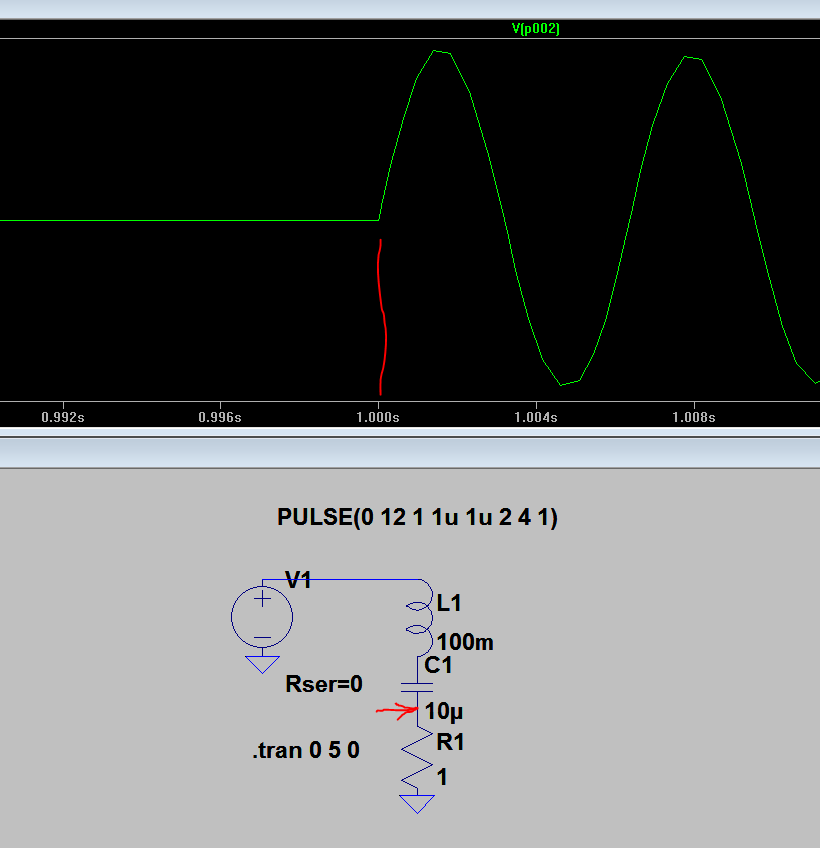Viewport: 820px width, 848px height.
Task: Click the 100m inductance value
Action: (x=465, y=642)
